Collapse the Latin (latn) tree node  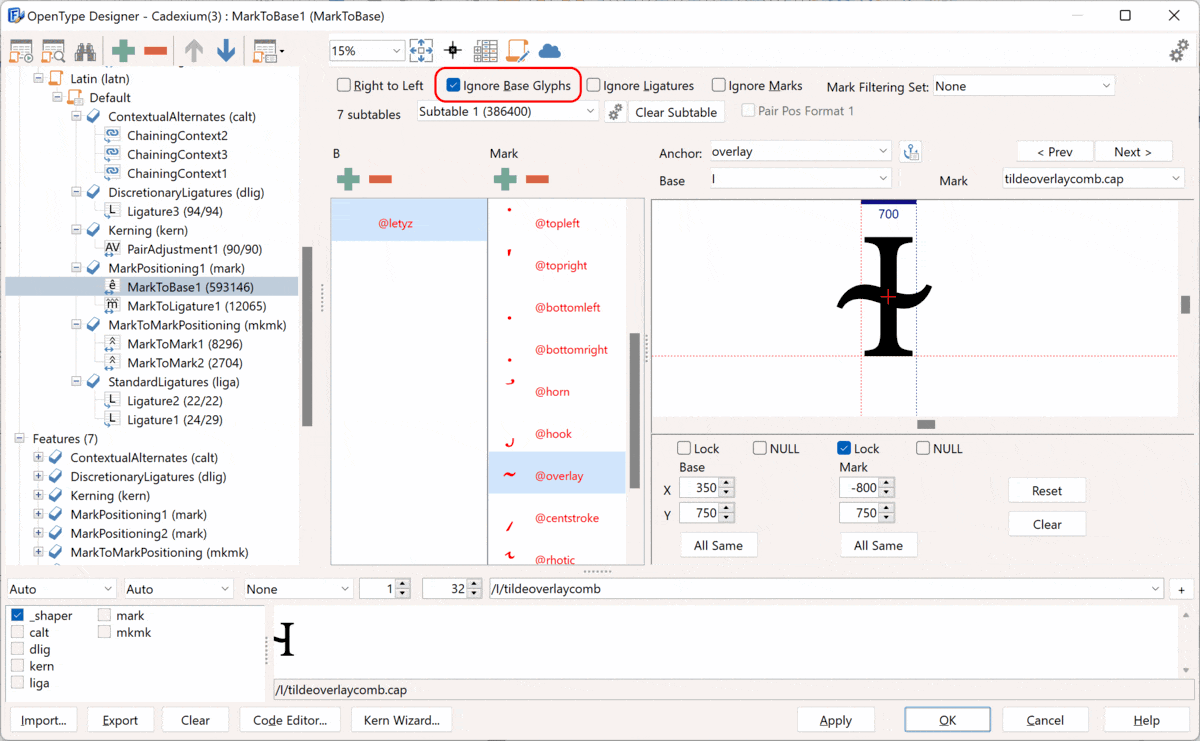[x=39, y=78]
